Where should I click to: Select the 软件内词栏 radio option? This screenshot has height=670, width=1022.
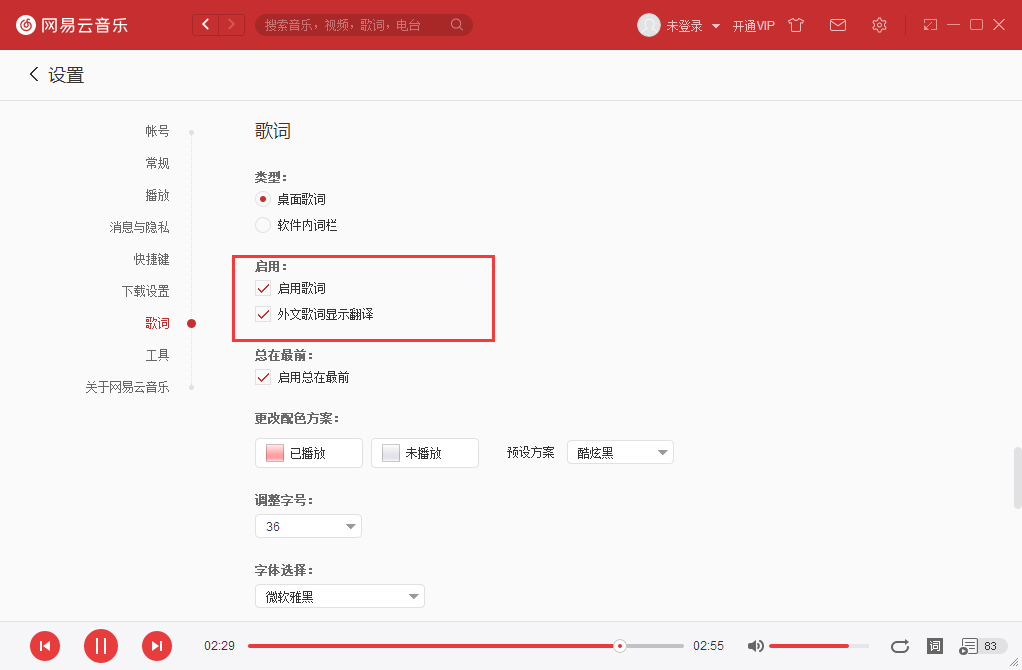[263, 224]
